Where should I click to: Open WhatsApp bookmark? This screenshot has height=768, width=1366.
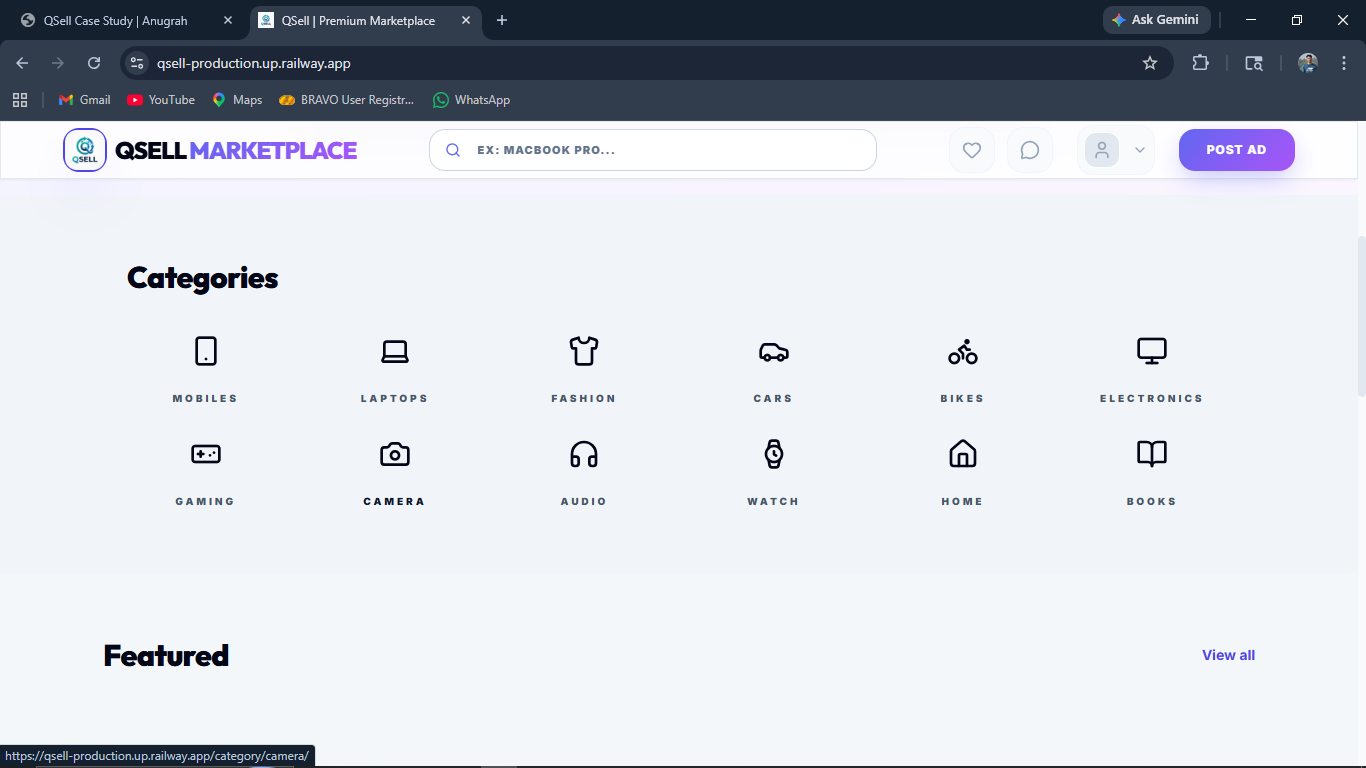click(x=471, y=100)
